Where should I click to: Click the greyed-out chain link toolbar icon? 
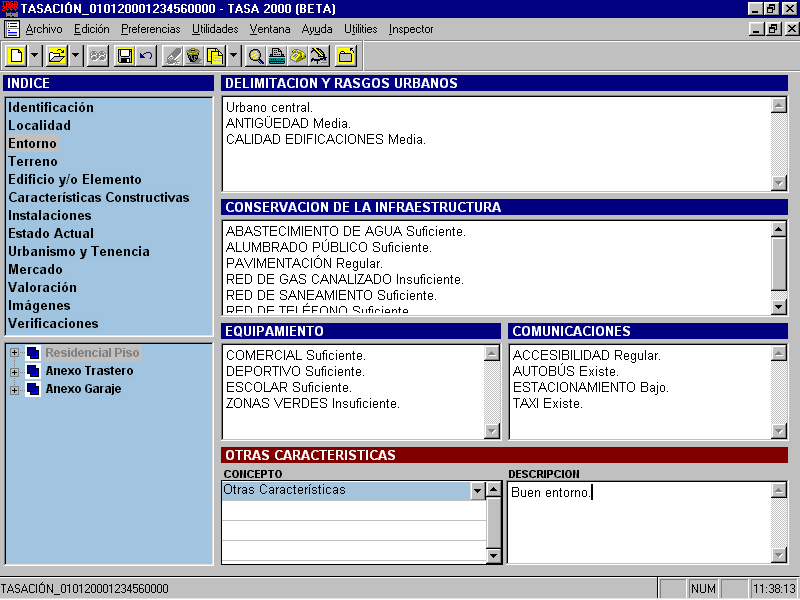[98, 56]
